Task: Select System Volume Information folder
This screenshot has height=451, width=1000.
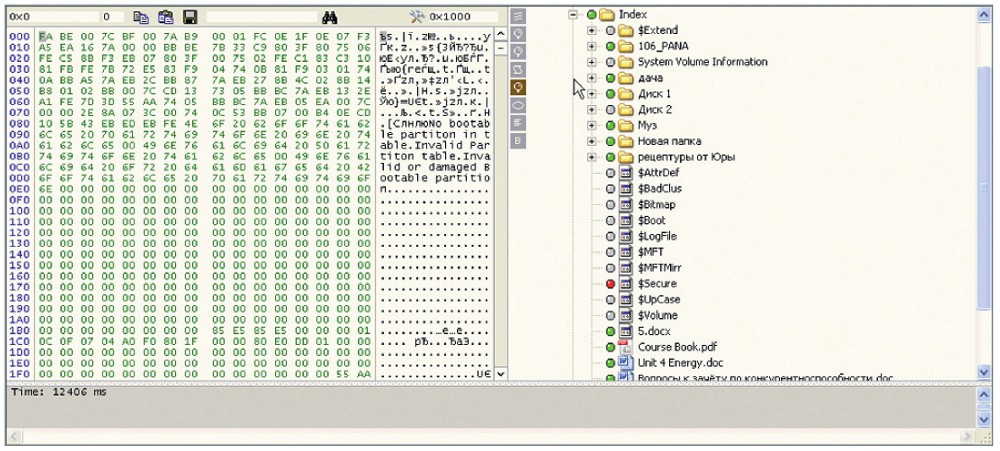Action: 702,62
